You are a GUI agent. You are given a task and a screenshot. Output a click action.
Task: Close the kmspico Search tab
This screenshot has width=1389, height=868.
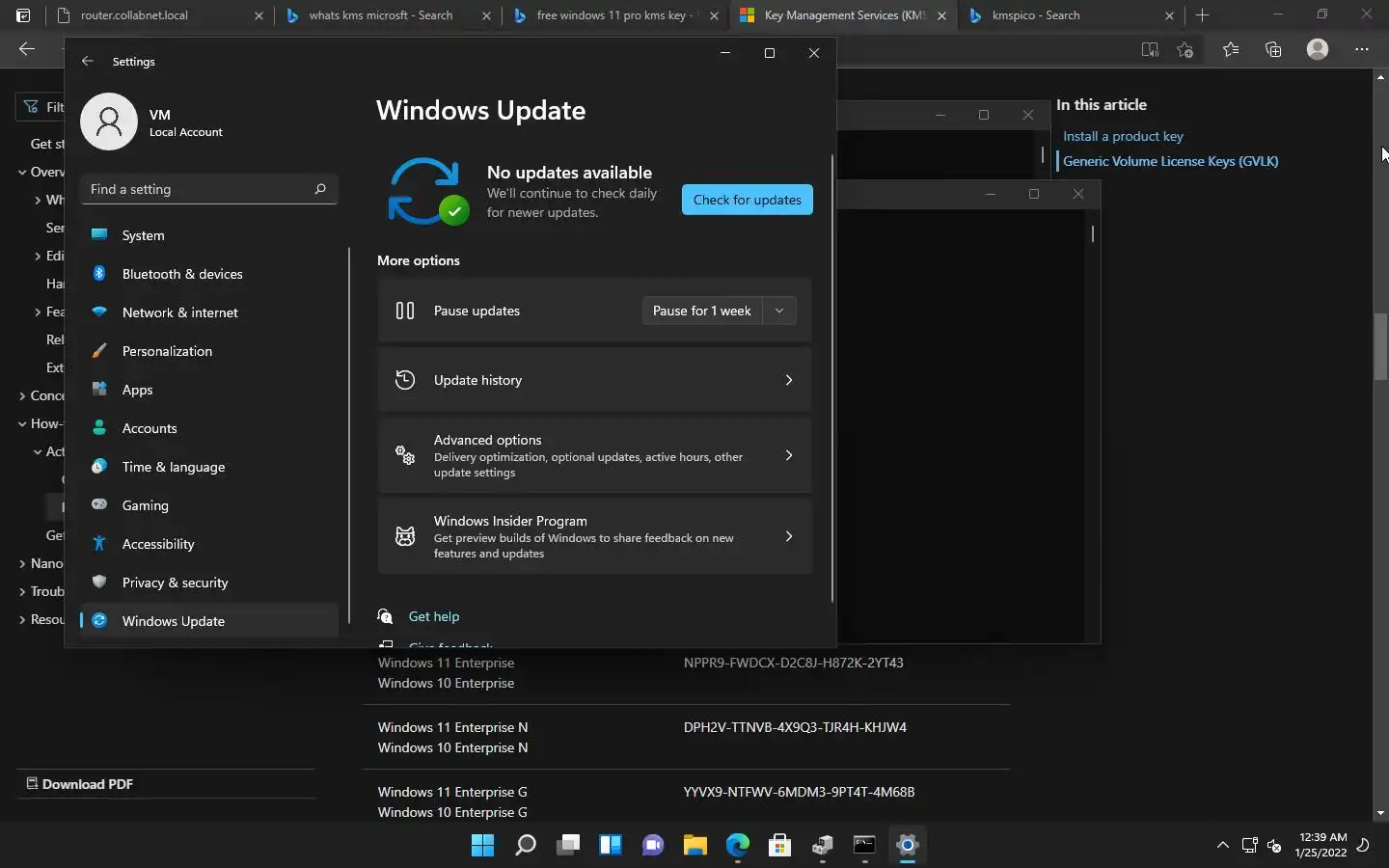[x=1169, y=15]
